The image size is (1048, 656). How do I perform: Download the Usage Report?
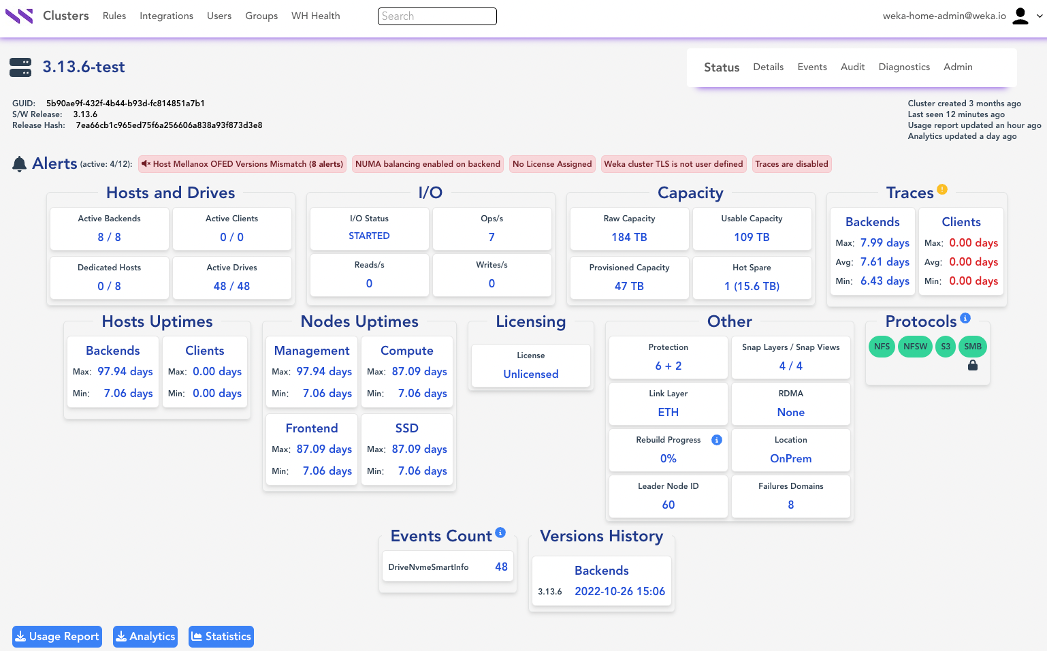[x=57, y=636]
